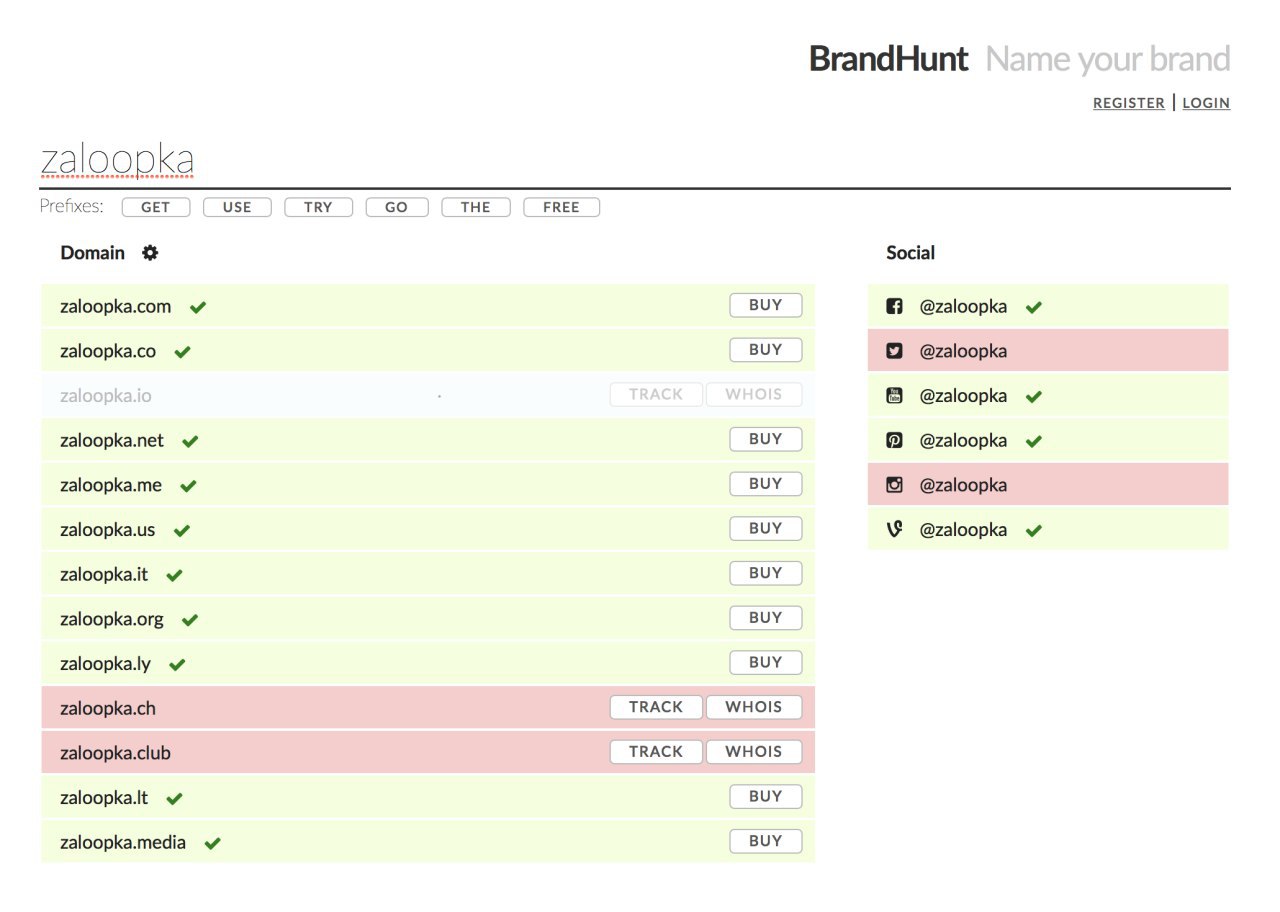Select the zaloopka.com domain text
The height and width of the screenshot is (912, 1280).
coord(116,306)
